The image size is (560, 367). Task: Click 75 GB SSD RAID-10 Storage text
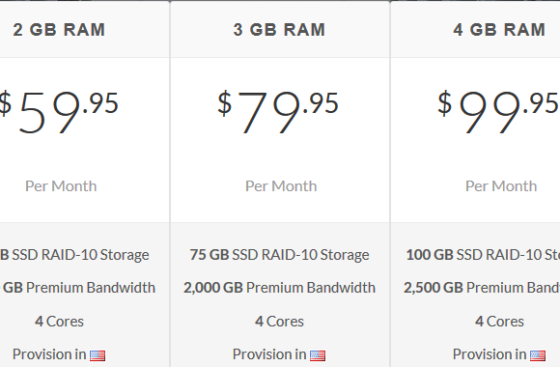pyautogui.click(x=279, y=255)
